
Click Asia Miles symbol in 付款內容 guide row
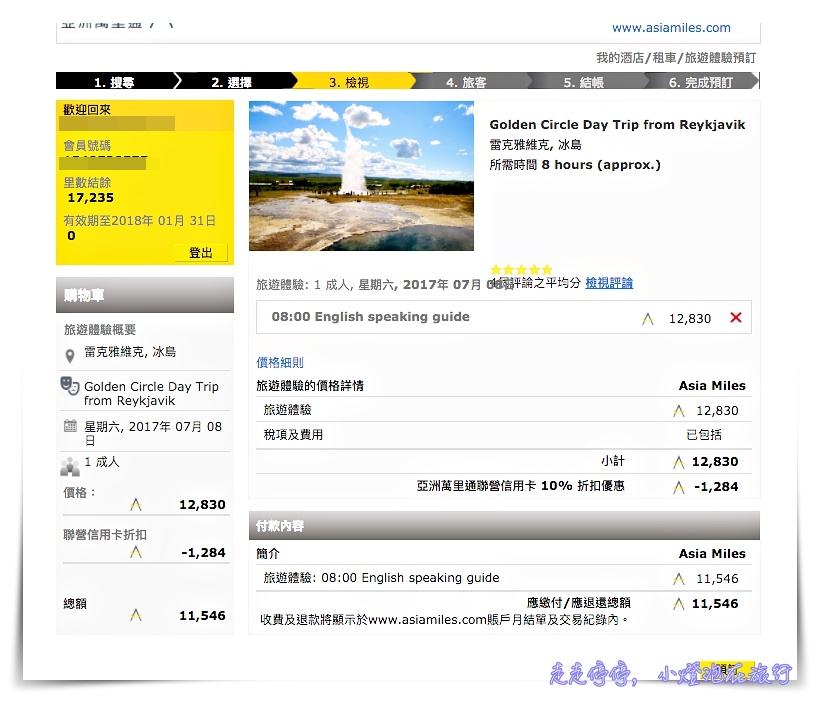click(678, 578)
